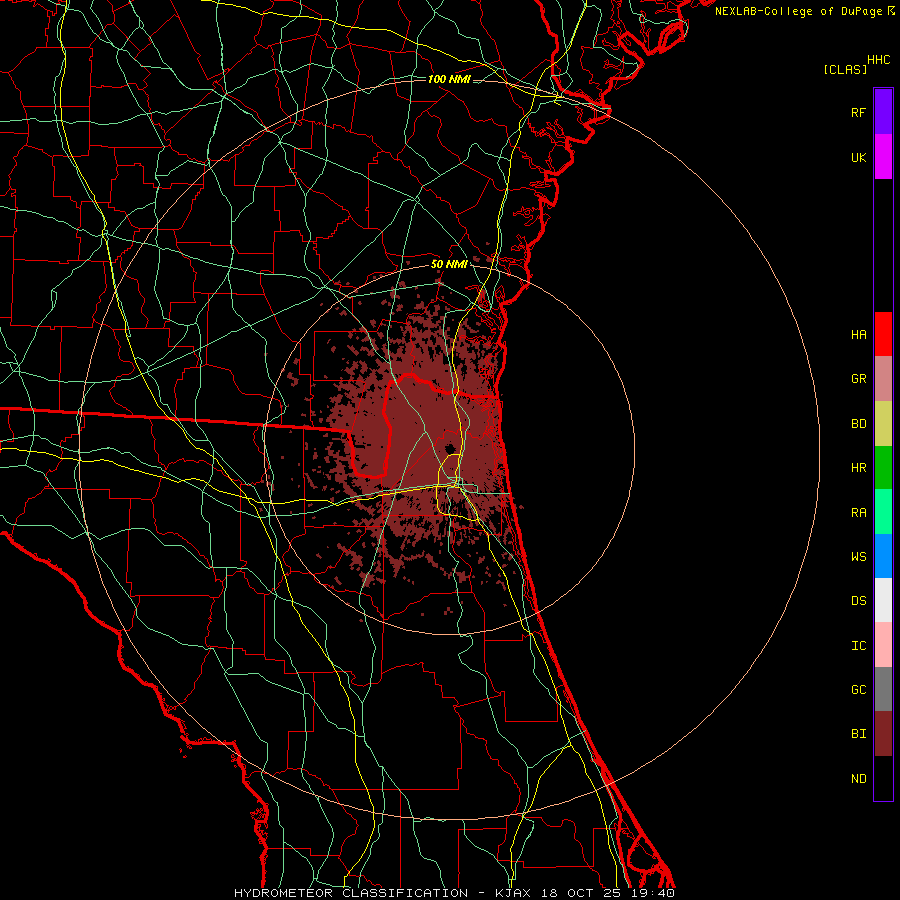
Task: Click the UK legend label
Action: pos(859,157)
